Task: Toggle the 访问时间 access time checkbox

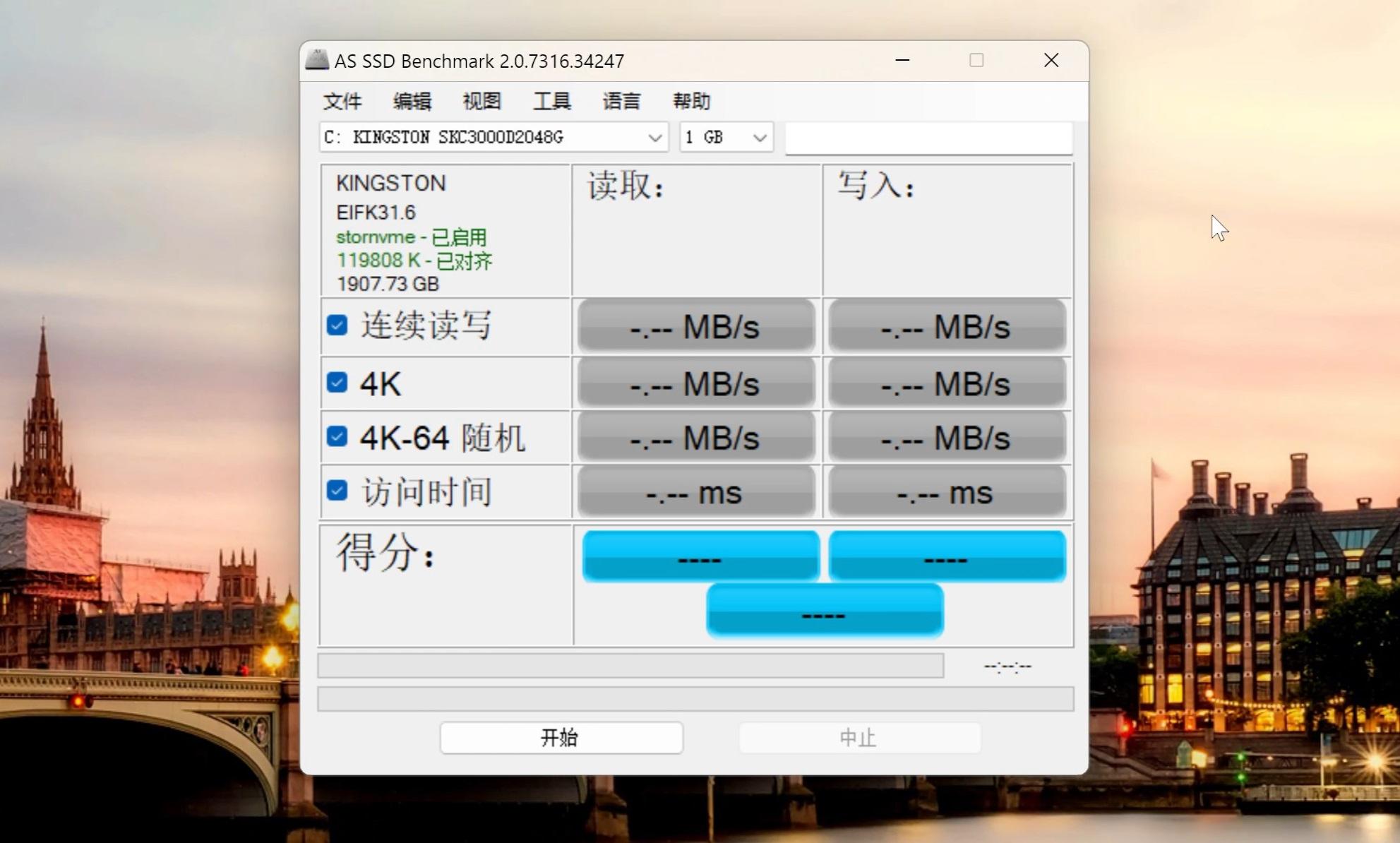Action: coord(337,490)
